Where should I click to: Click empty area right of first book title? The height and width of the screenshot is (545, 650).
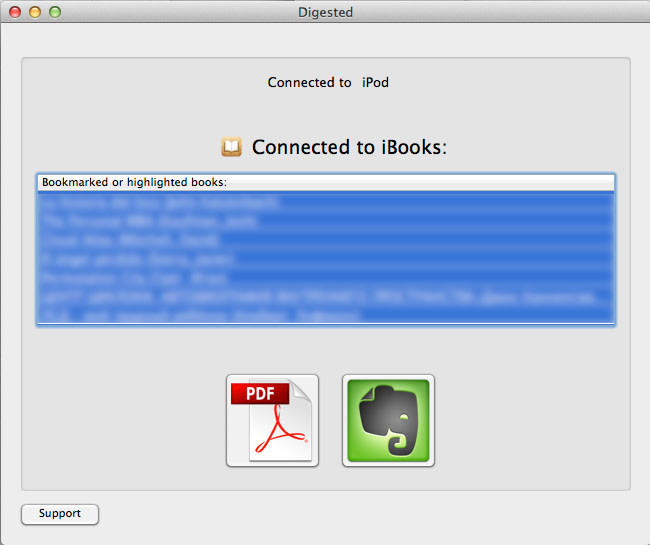(x=448, y=202)
